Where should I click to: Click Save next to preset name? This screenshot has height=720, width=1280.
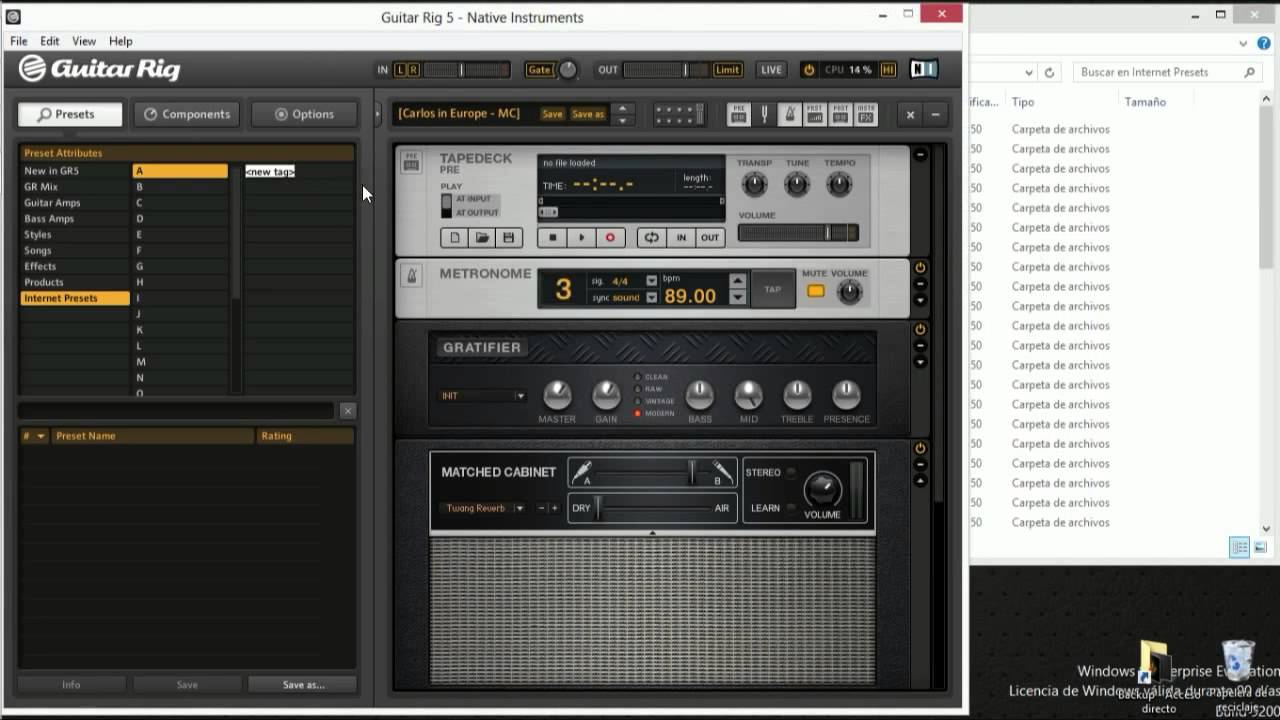[x=552, y=114]
